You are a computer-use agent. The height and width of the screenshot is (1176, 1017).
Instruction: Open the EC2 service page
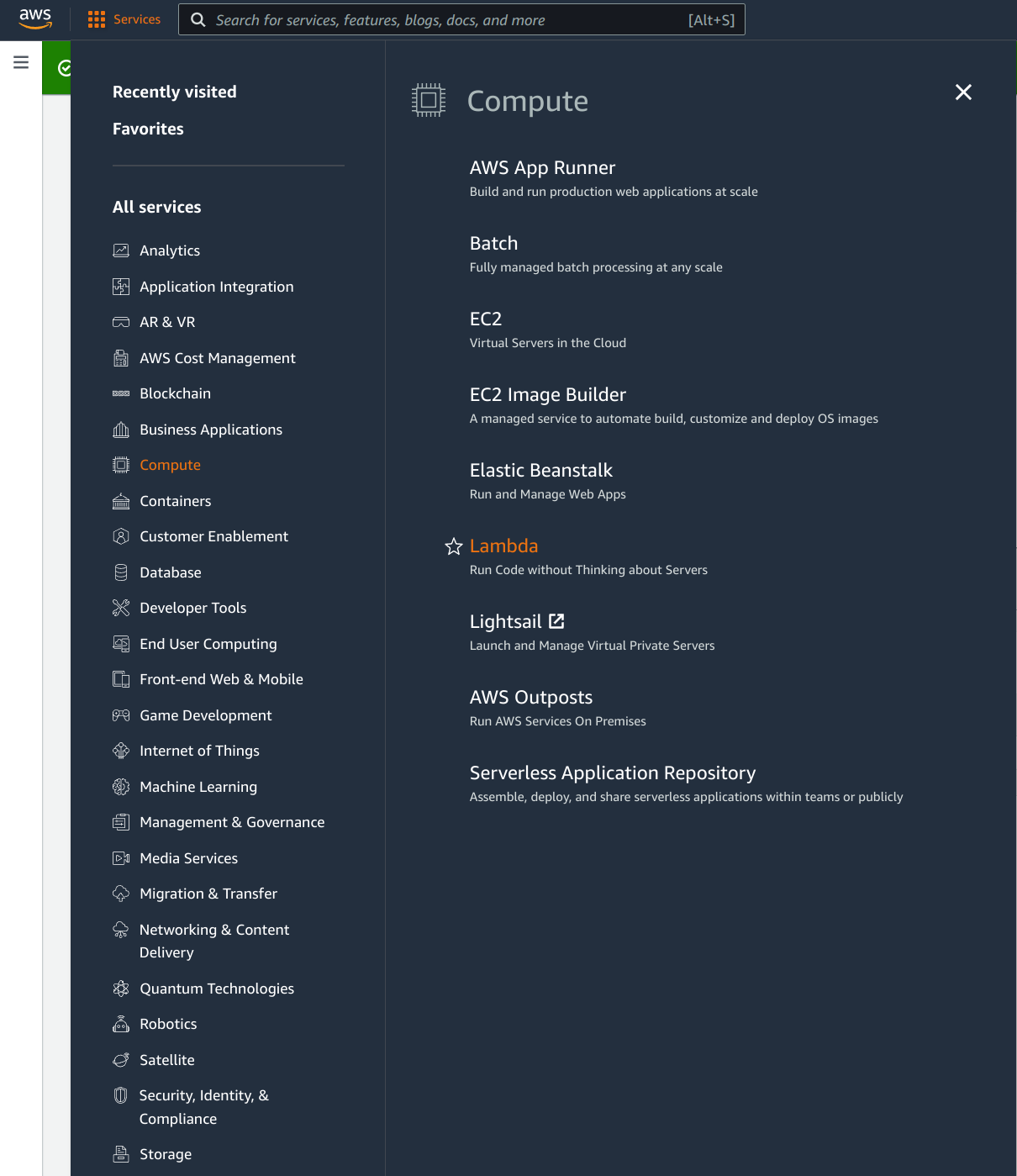tap(485, 319)
